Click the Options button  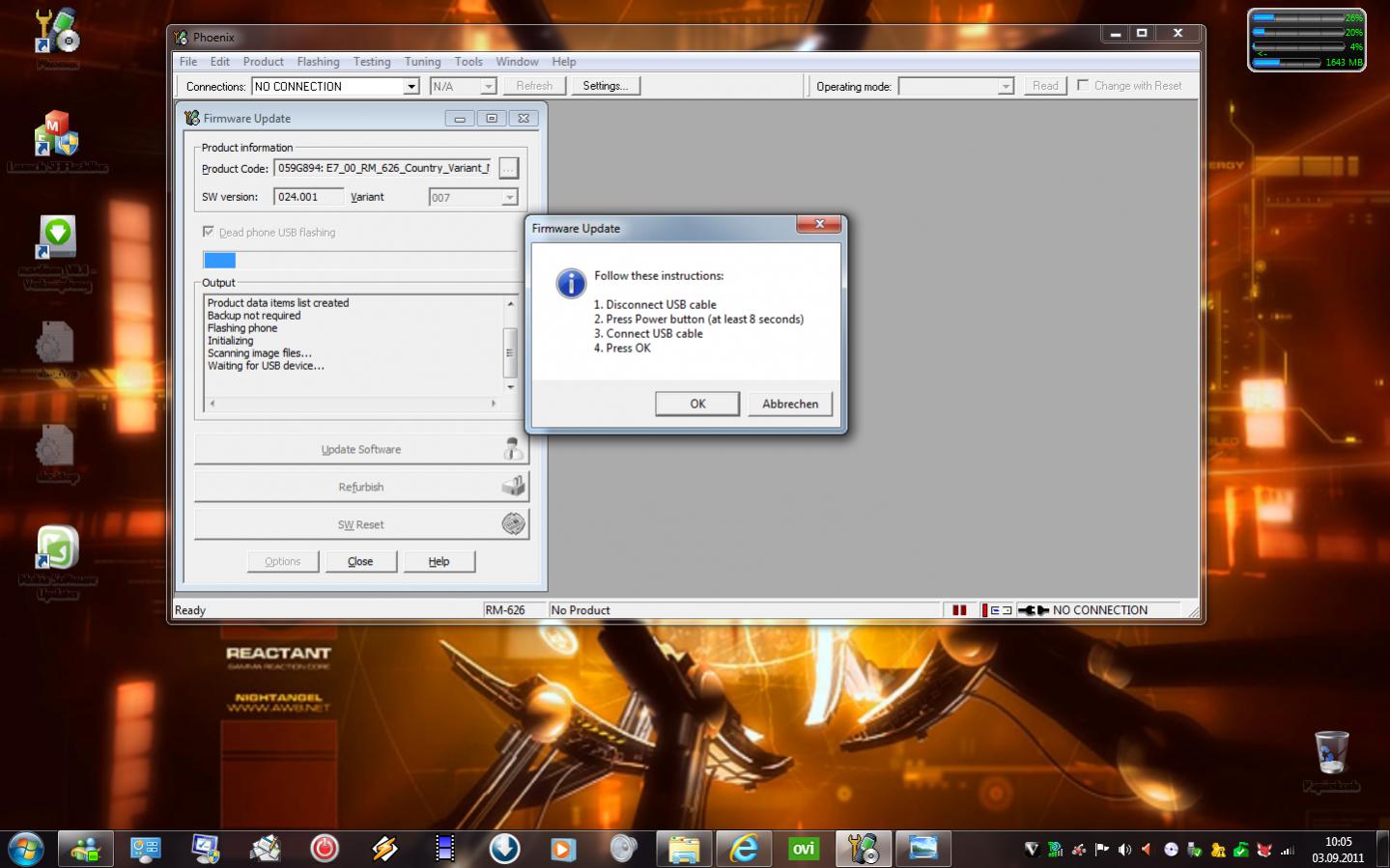pyautogui.click(x=283, y=561)
